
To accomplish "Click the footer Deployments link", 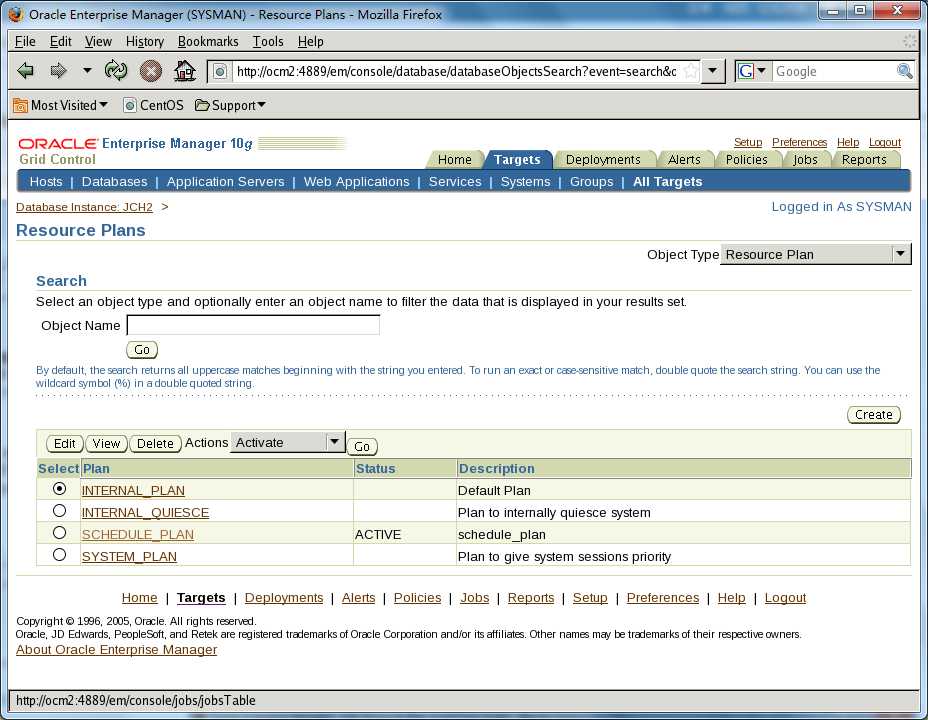I will point(284,598).
